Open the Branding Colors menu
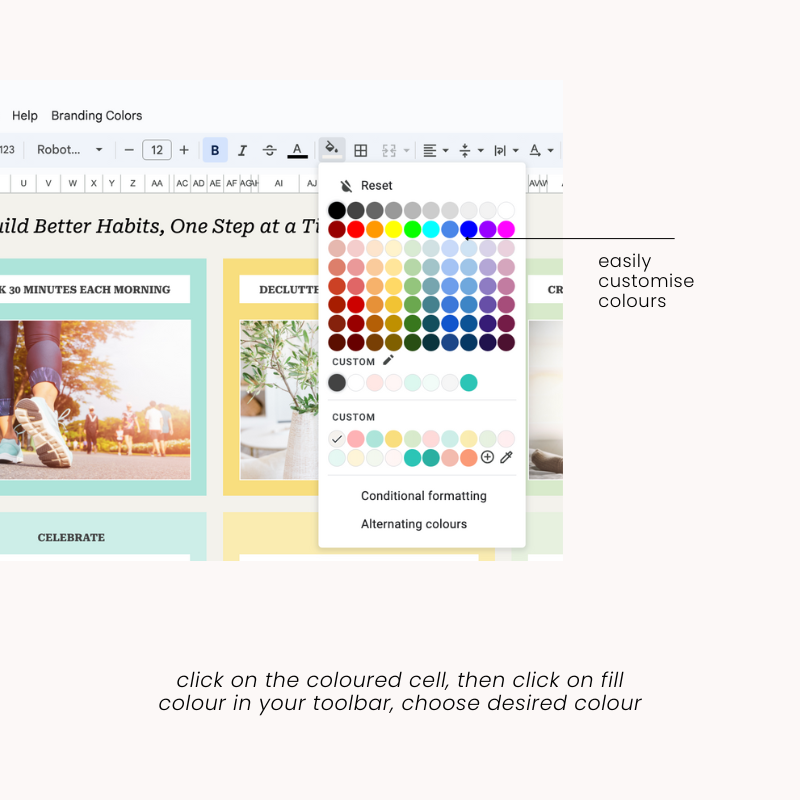This screenshot has height=800, width=800. (97, 116)
